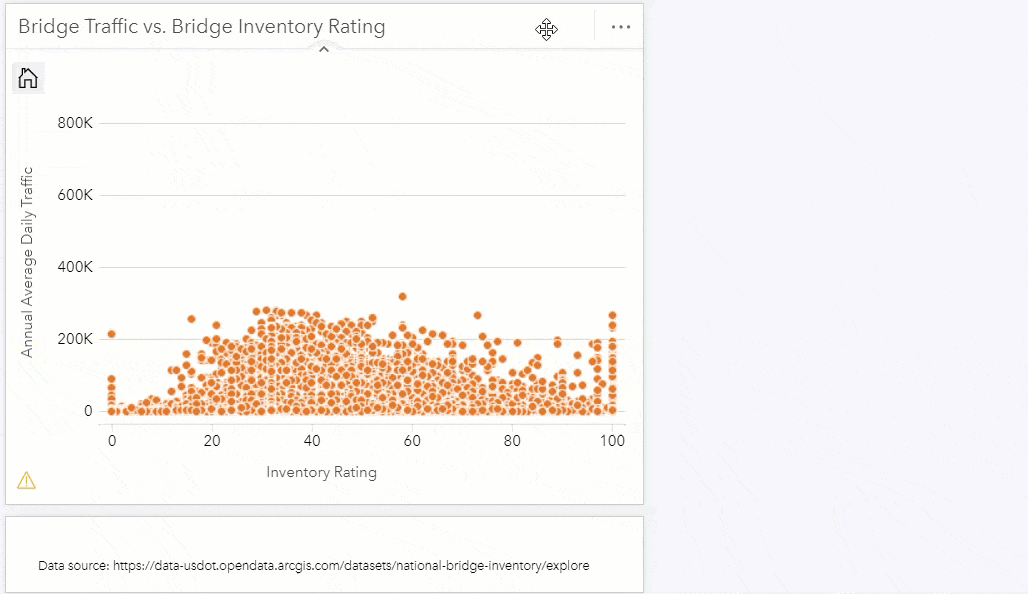Open the three-dot card options menu
The width and height of the screenshot is (1028, 594).
pyautogui.click(x=621, y=27)
